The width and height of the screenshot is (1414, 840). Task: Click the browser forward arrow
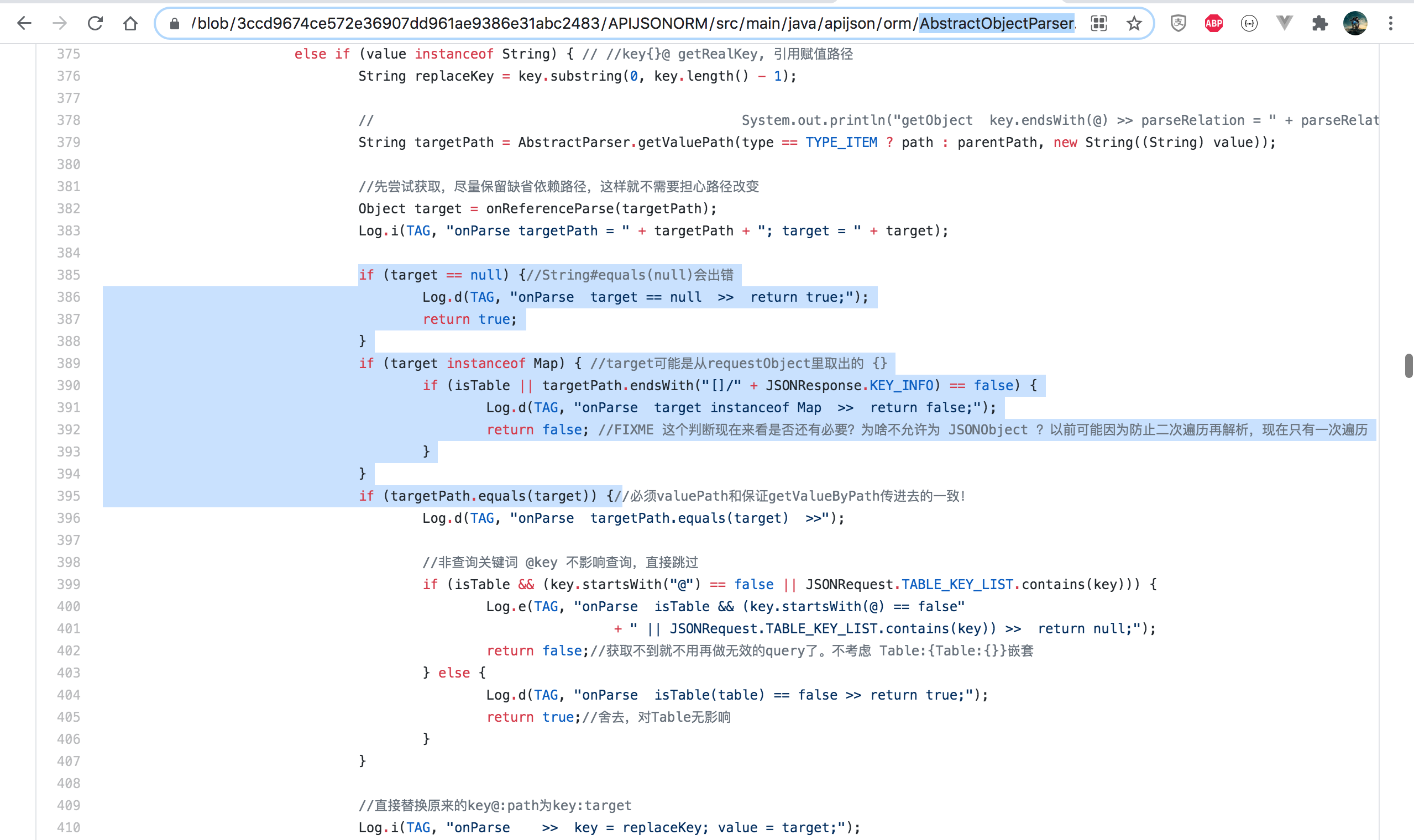60,23
